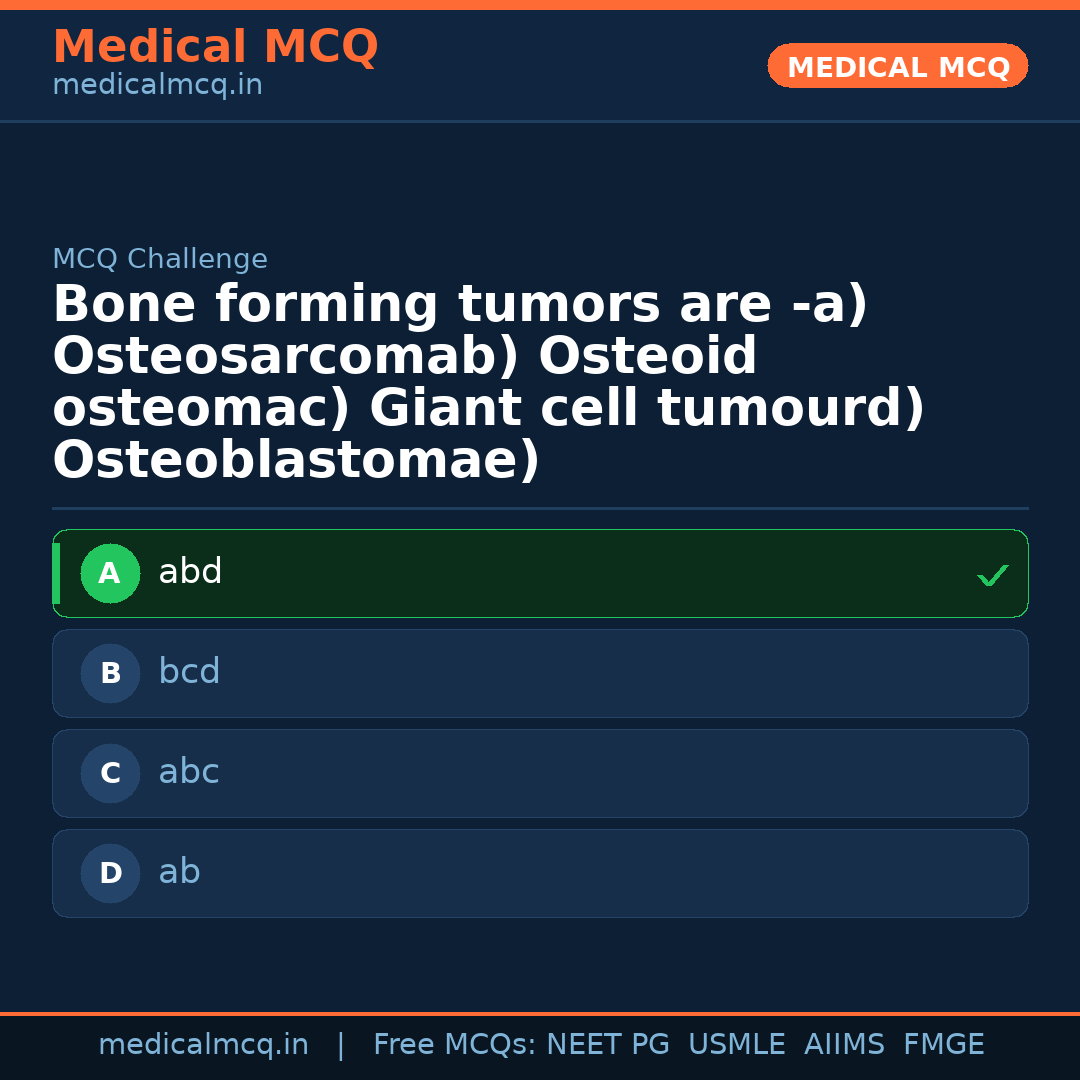Open the medicalmcq.in link under the logo
Viewport: 1080px width, 1080px height.
coord(156,84)
